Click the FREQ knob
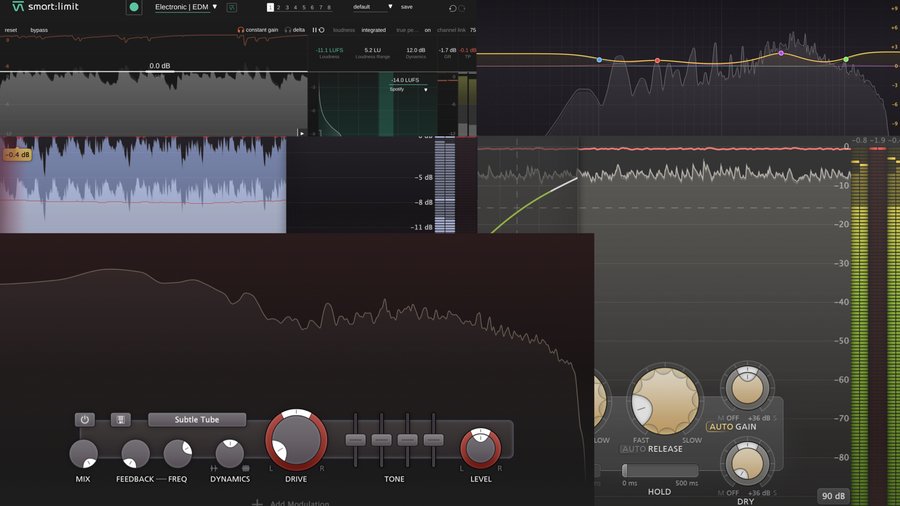The height and width of the screenshot is (506, 900). tap(177, 453)
